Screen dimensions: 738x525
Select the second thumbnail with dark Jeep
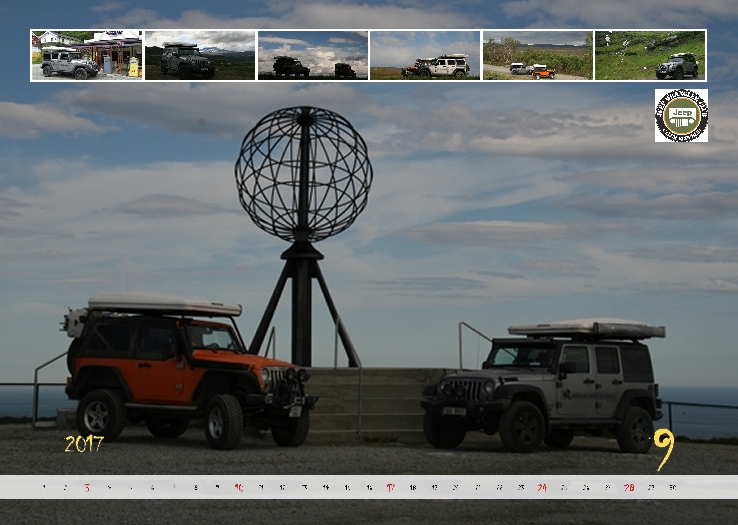tap(199, 55)
